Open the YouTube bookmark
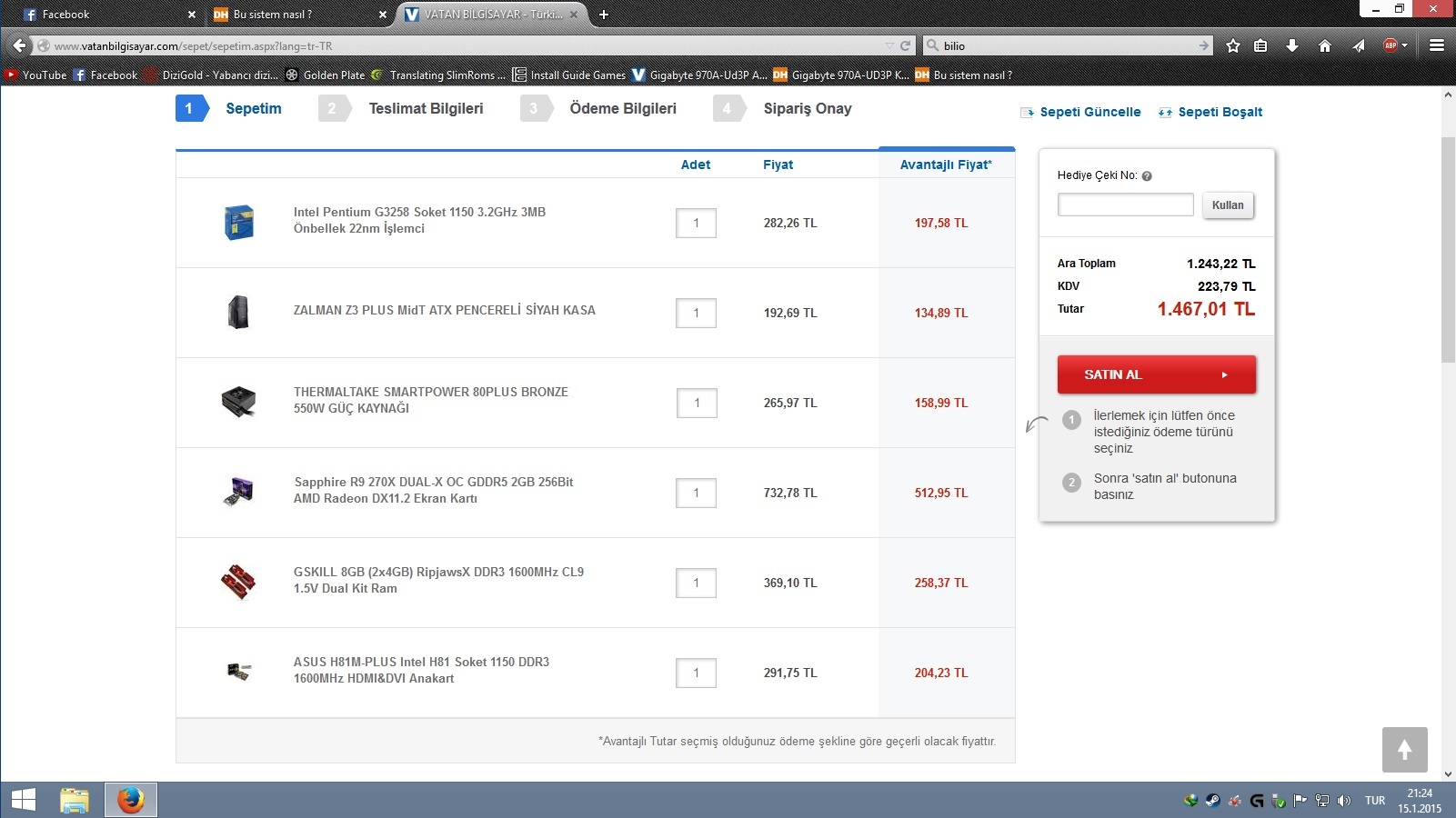Screen dimensions: 1456x818 pos(36,75)
